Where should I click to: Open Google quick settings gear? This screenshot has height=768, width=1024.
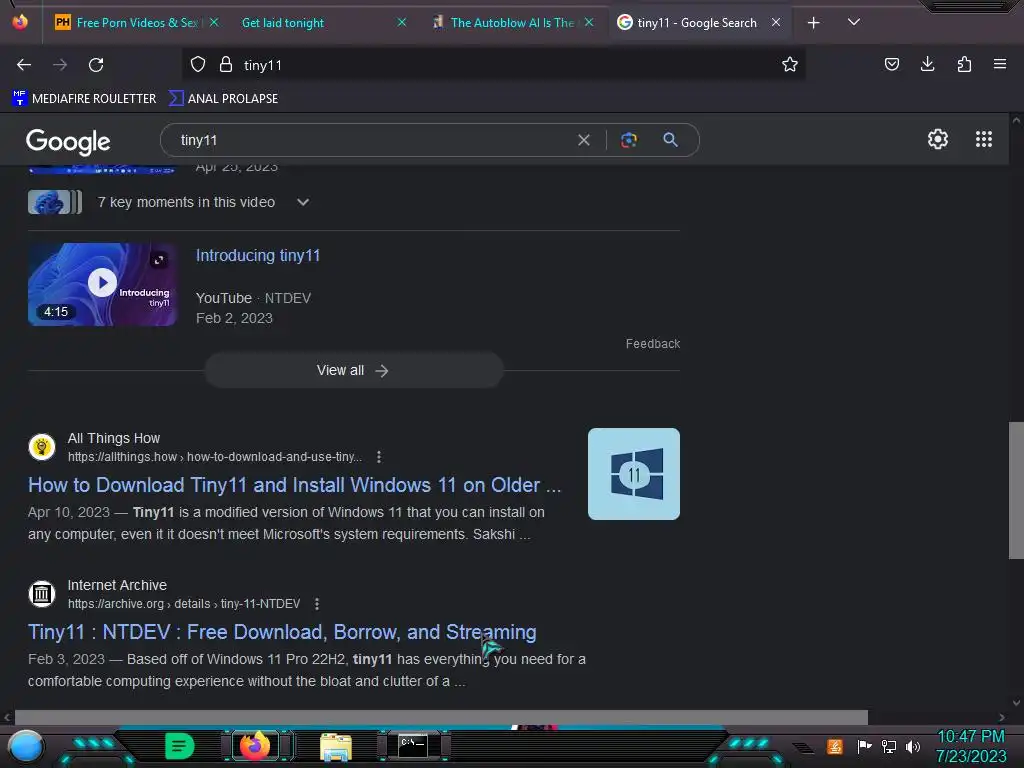pos(938,139)
